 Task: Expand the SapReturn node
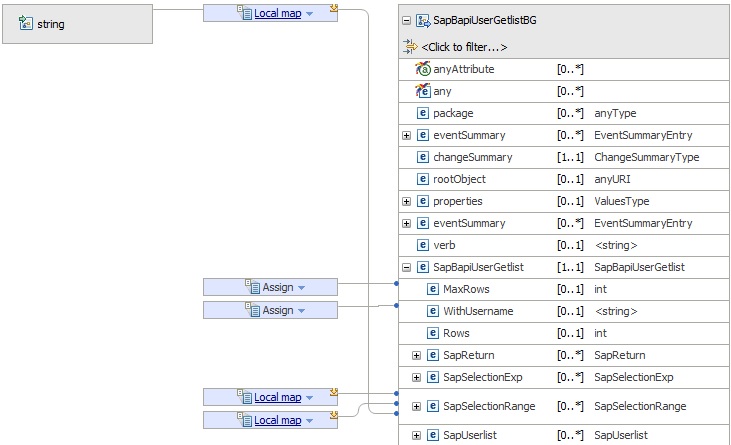coord(416,356)
